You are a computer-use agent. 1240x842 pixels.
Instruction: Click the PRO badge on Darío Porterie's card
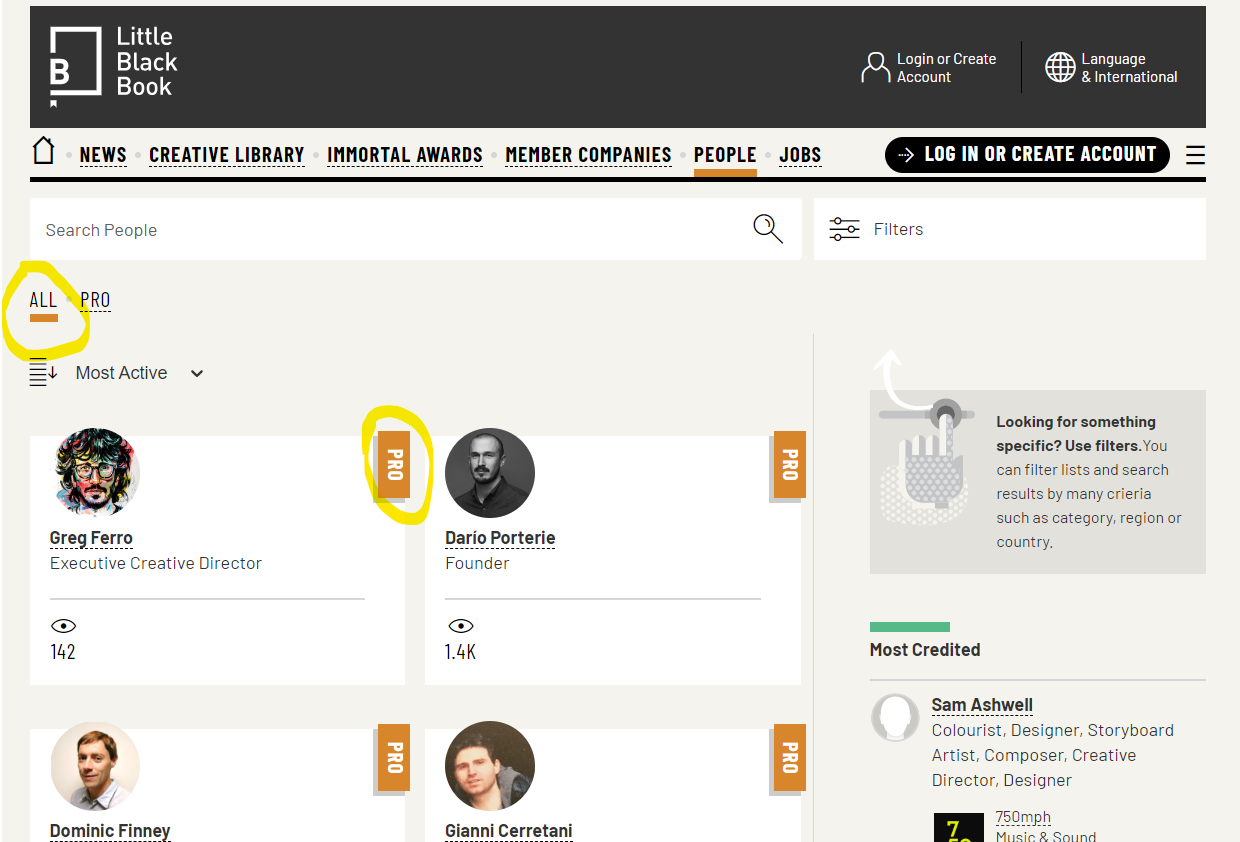(x=790, y=464)
